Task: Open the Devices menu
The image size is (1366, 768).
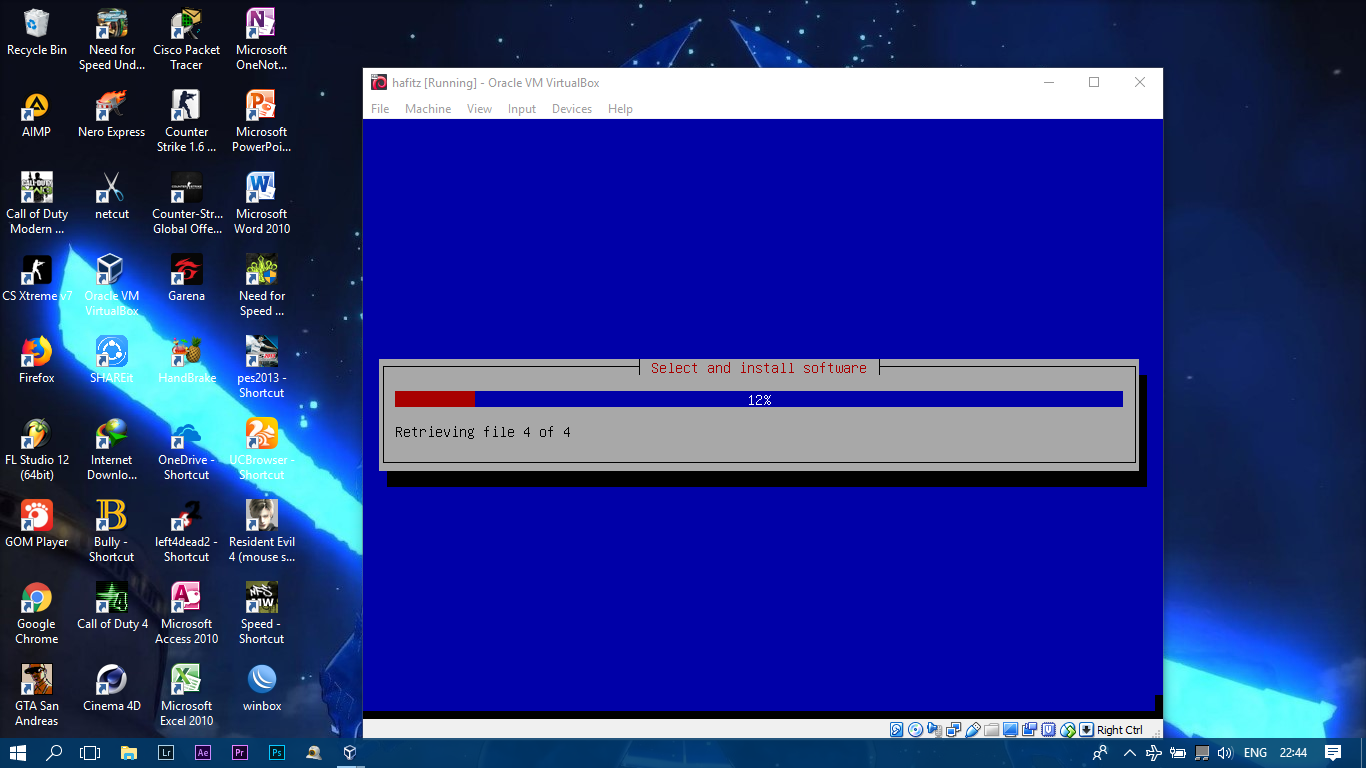Action: click(x=572, y=109)
